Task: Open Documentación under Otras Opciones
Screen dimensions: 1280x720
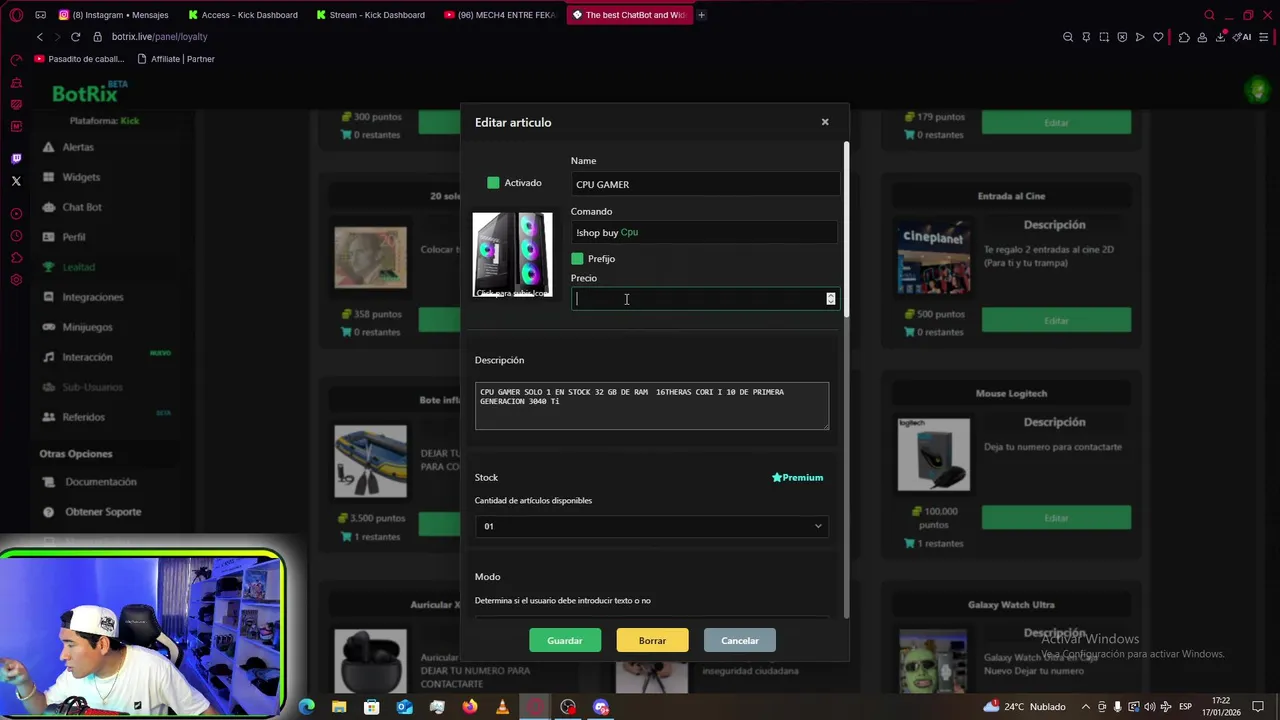Action: click(x=100, y=482)
